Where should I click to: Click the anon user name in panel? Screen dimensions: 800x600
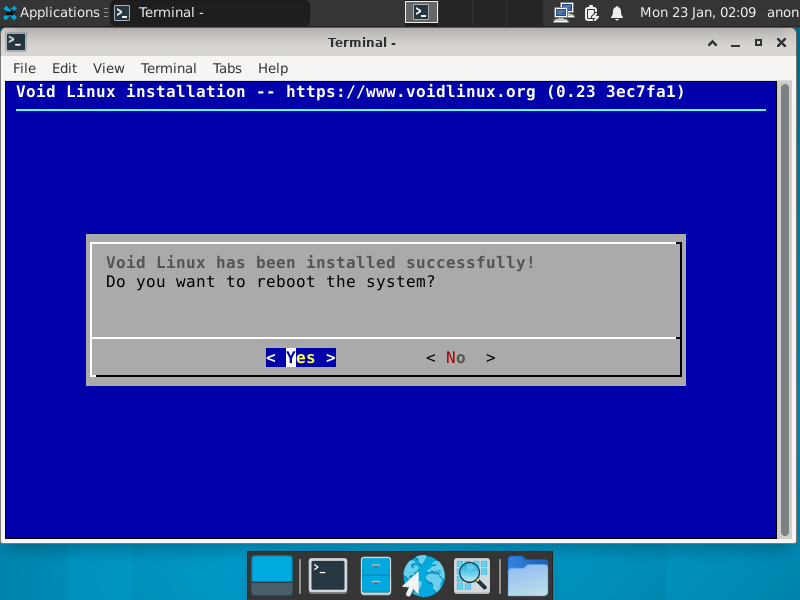pyautogui.click(x=783, y=12)
